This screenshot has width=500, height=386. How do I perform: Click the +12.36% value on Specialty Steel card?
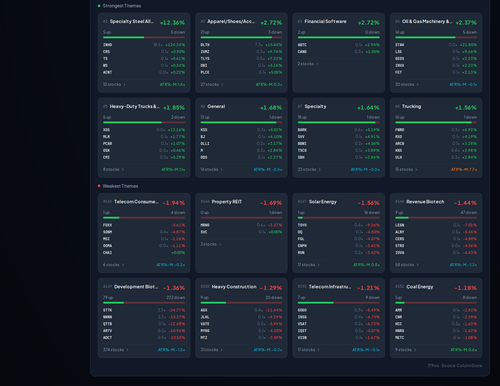click(x=172, y=23)
